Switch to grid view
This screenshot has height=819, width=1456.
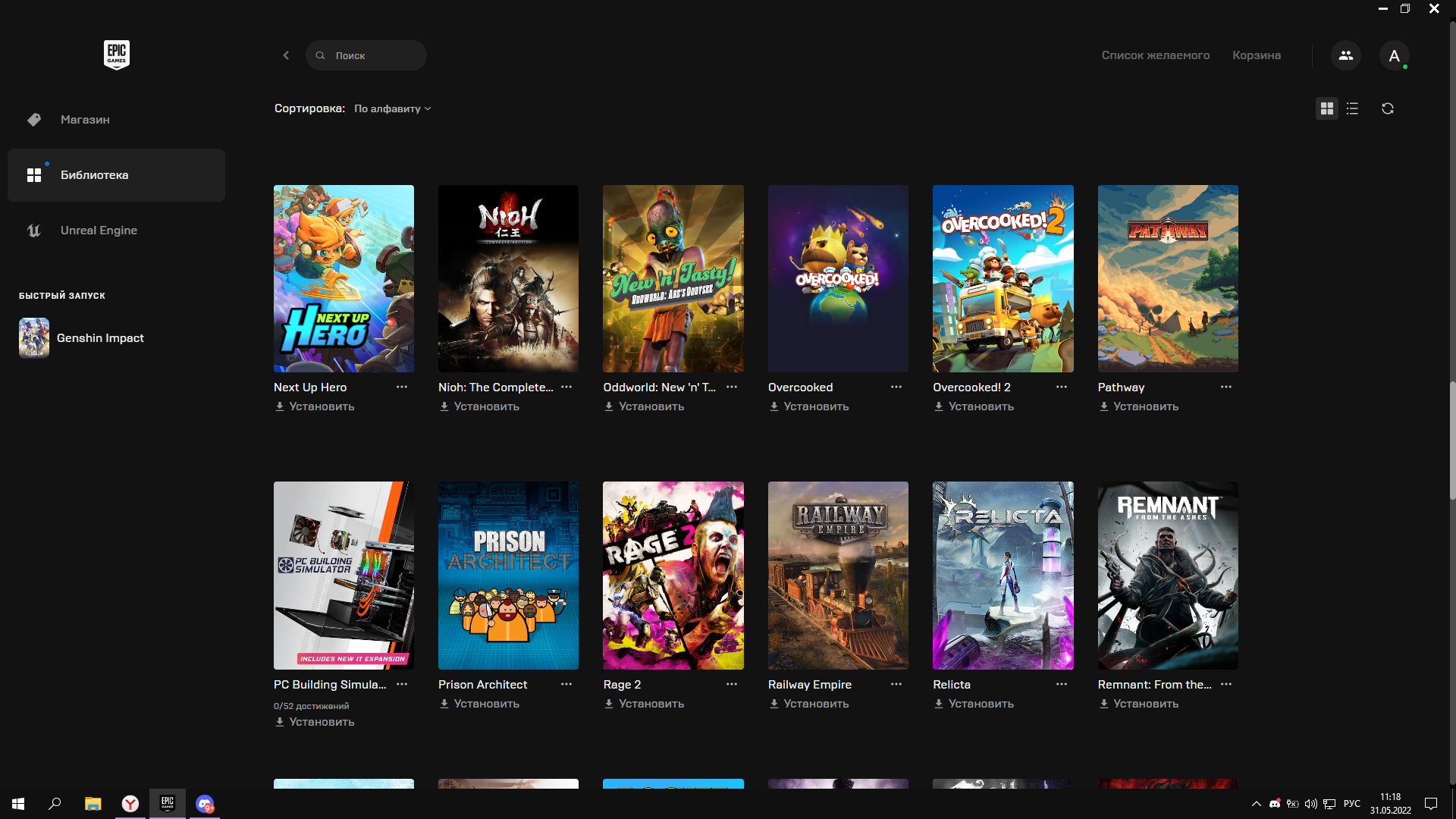[x=1327, y=108]
